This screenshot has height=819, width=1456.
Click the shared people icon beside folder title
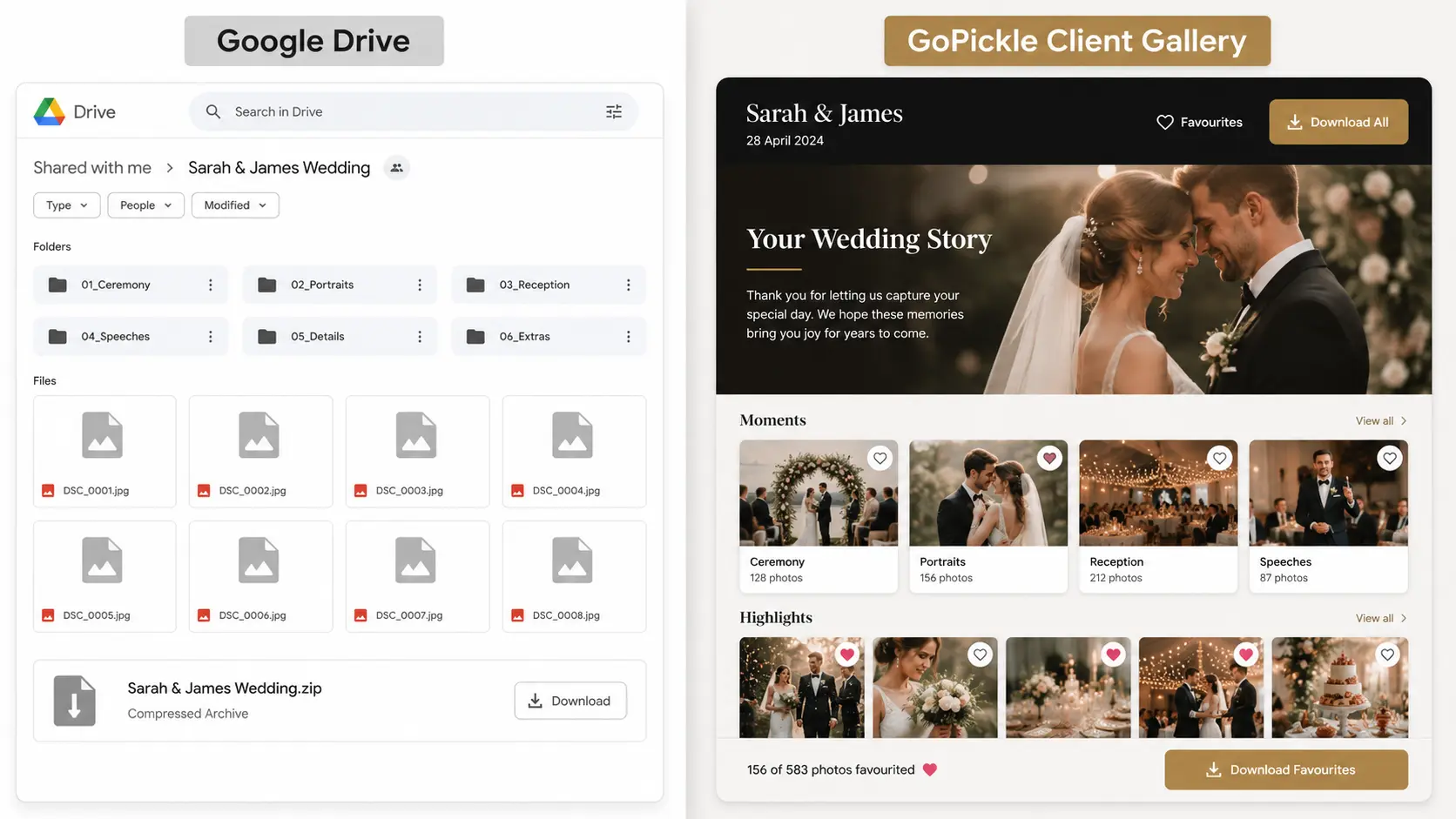pyautogui.click(x=397, y=168)
